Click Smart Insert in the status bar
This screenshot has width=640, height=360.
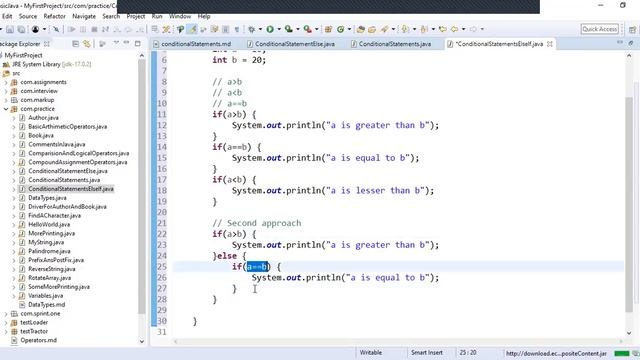pyautogui.click(x=427, y=353)
